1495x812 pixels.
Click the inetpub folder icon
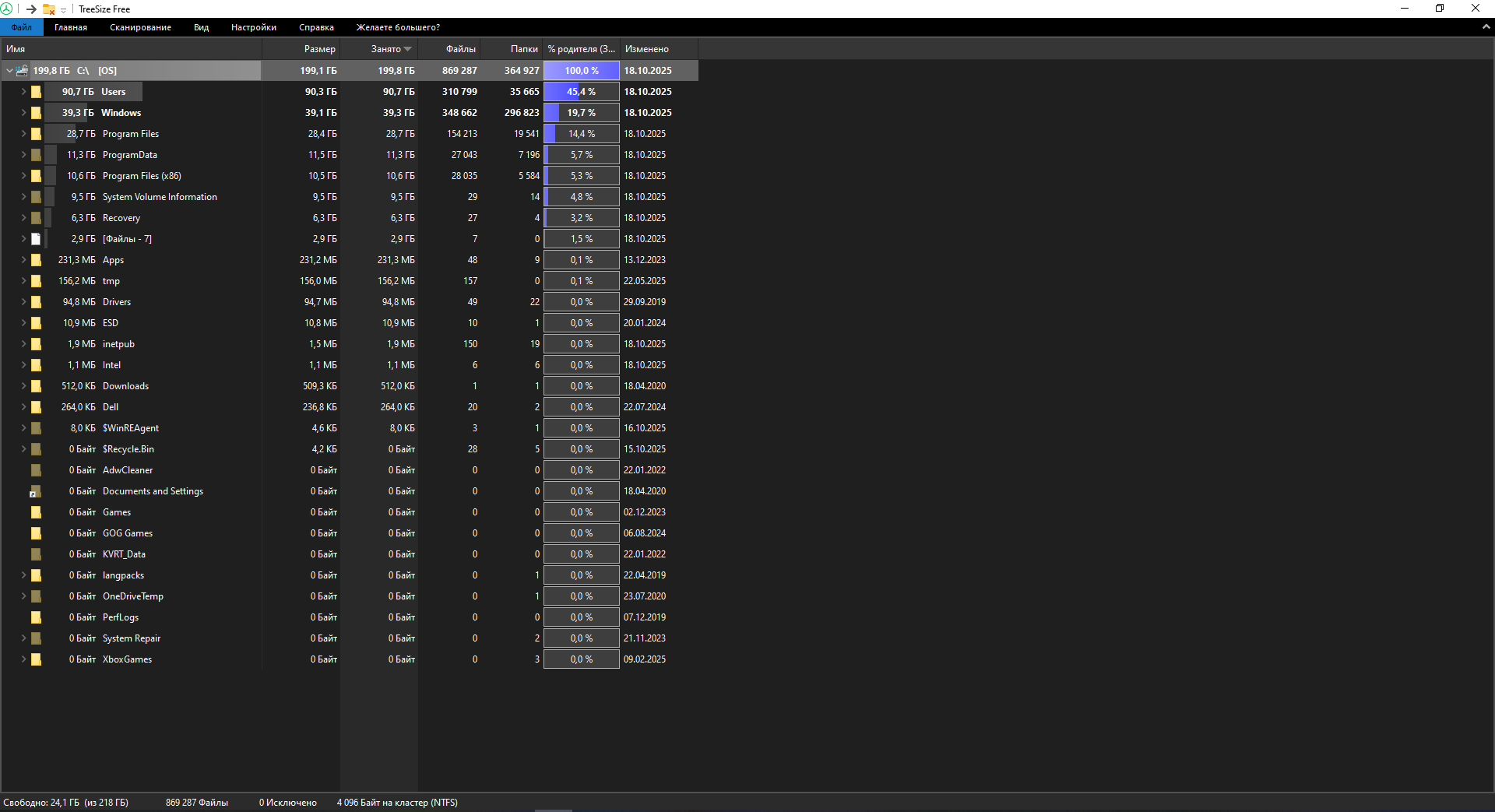coord(36,344)
